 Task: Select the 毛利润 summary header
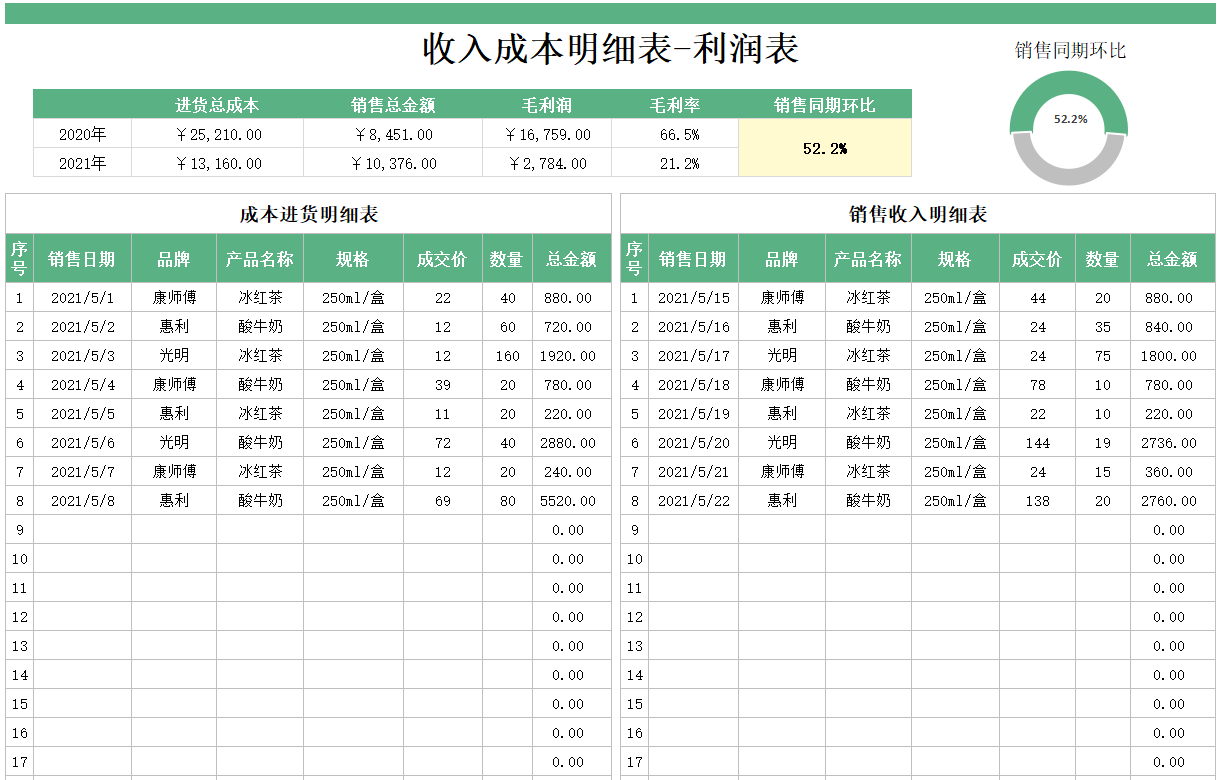[547, 105]
